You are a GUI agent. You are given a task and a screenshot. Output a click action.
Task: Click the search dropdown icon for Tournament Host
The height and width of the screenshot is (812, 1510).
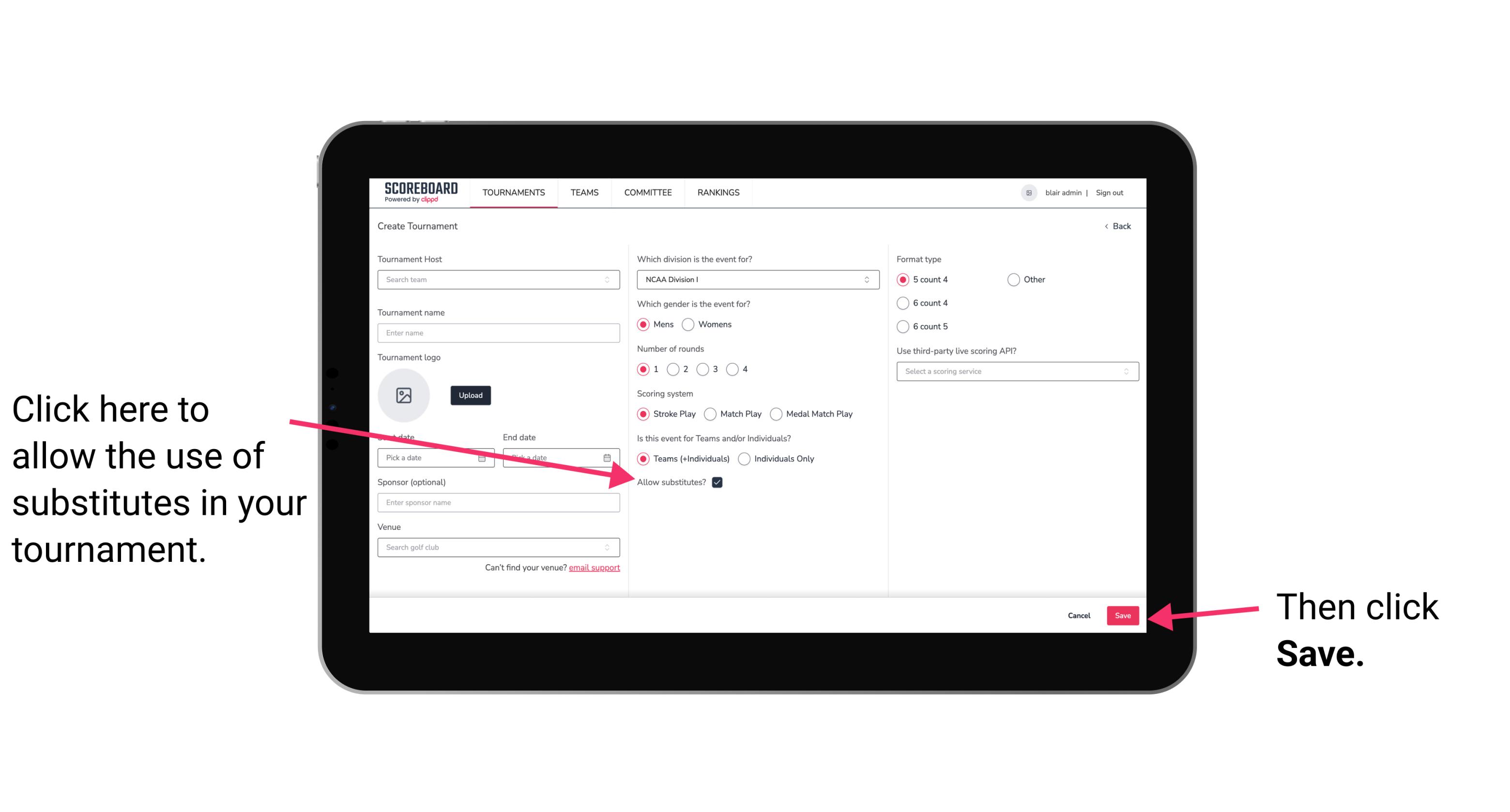click(610, 280)
